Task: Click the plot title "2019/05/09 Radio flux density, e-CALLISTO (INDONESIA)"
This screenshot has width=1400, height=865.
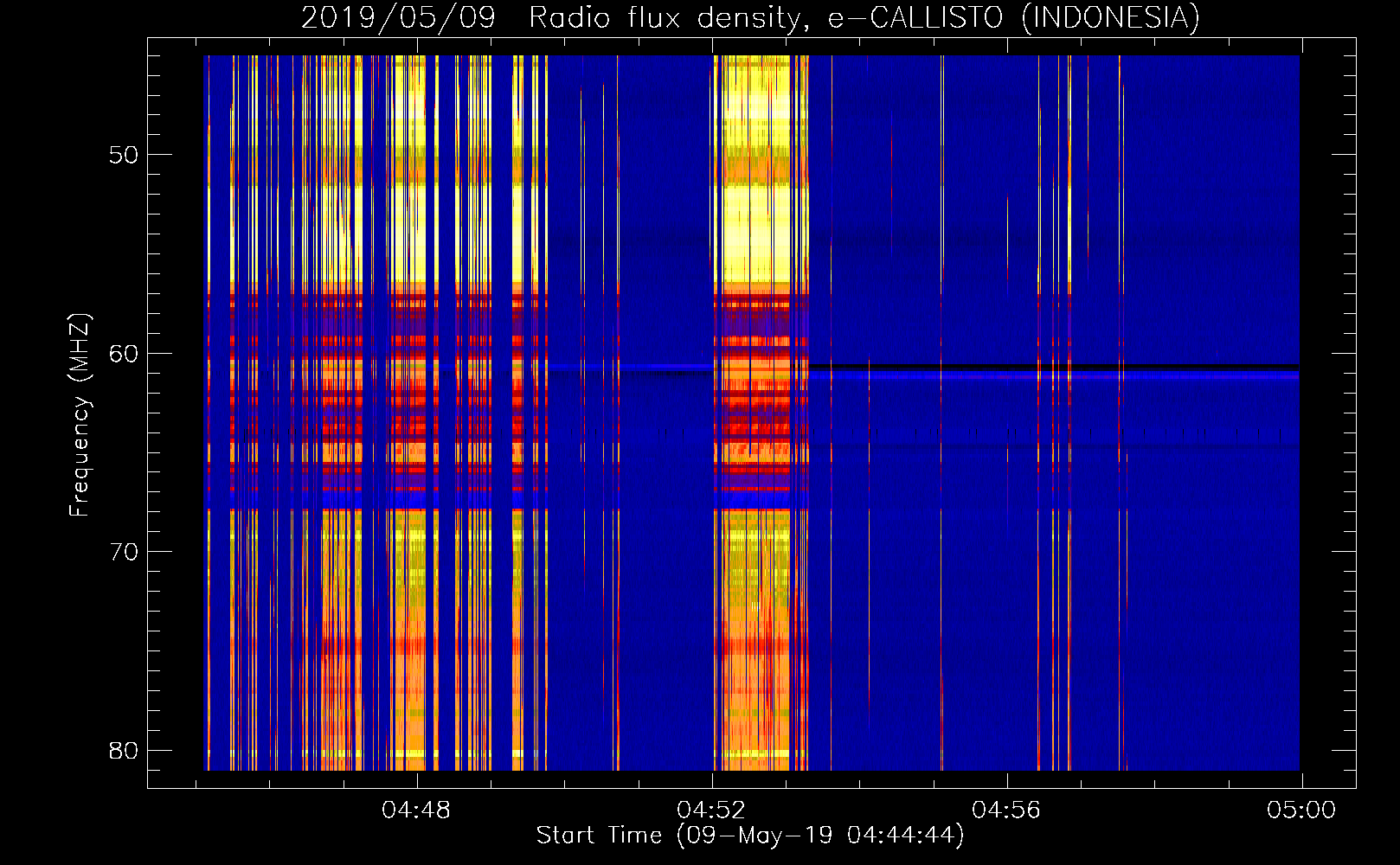Action: (750, 17)
